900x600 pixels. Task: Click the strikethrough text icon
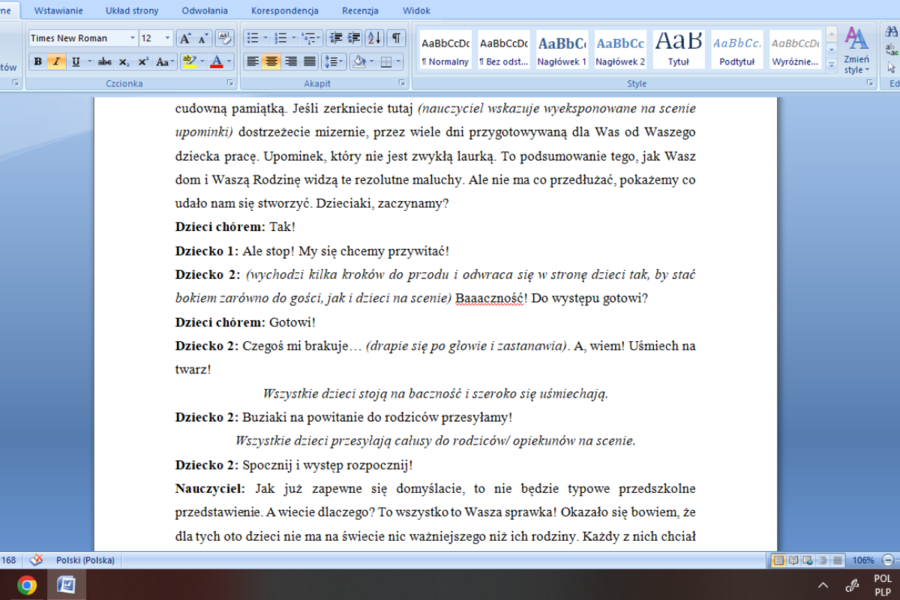tap(104, 62)
